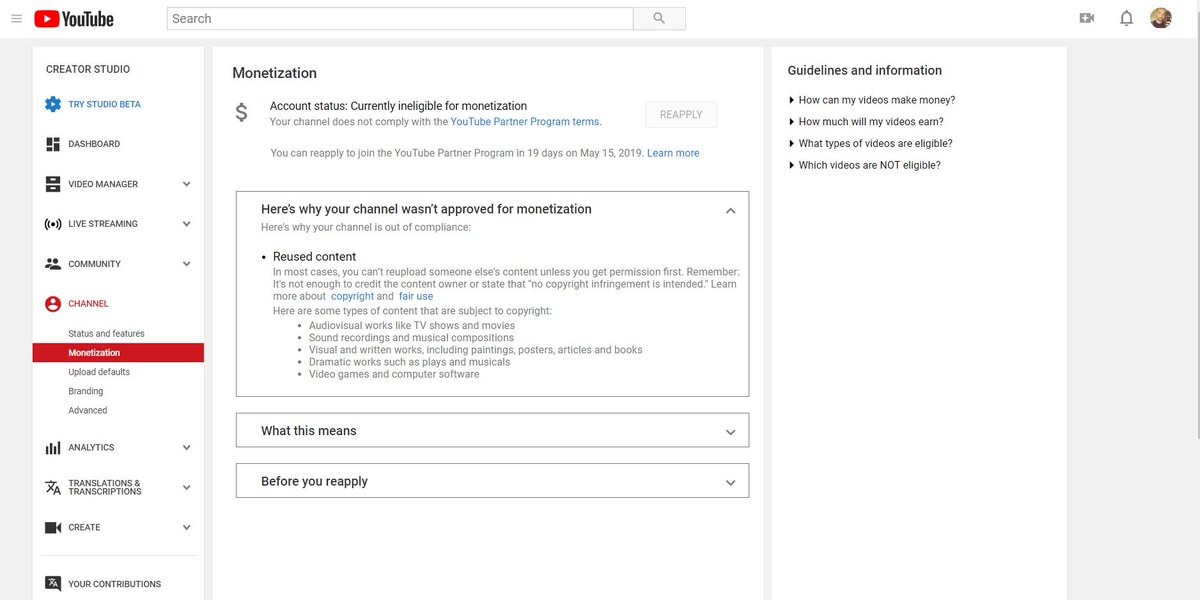Click the REAPPLY button
This screenshot has width=1200, height=600.
680,113
